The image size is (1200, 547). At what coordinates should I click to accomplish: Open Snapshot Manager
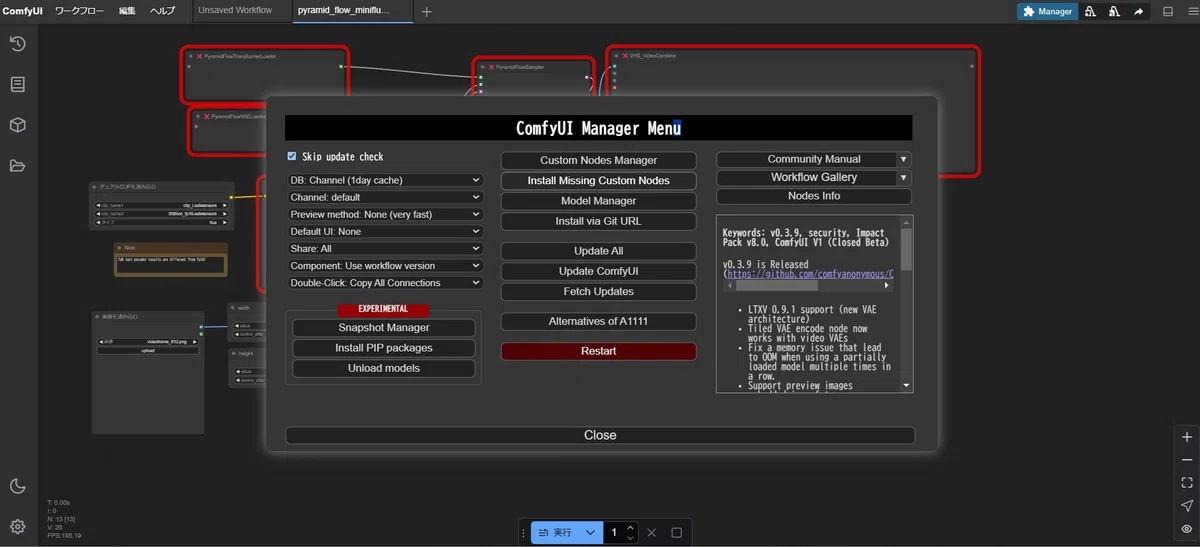(384, 328)
